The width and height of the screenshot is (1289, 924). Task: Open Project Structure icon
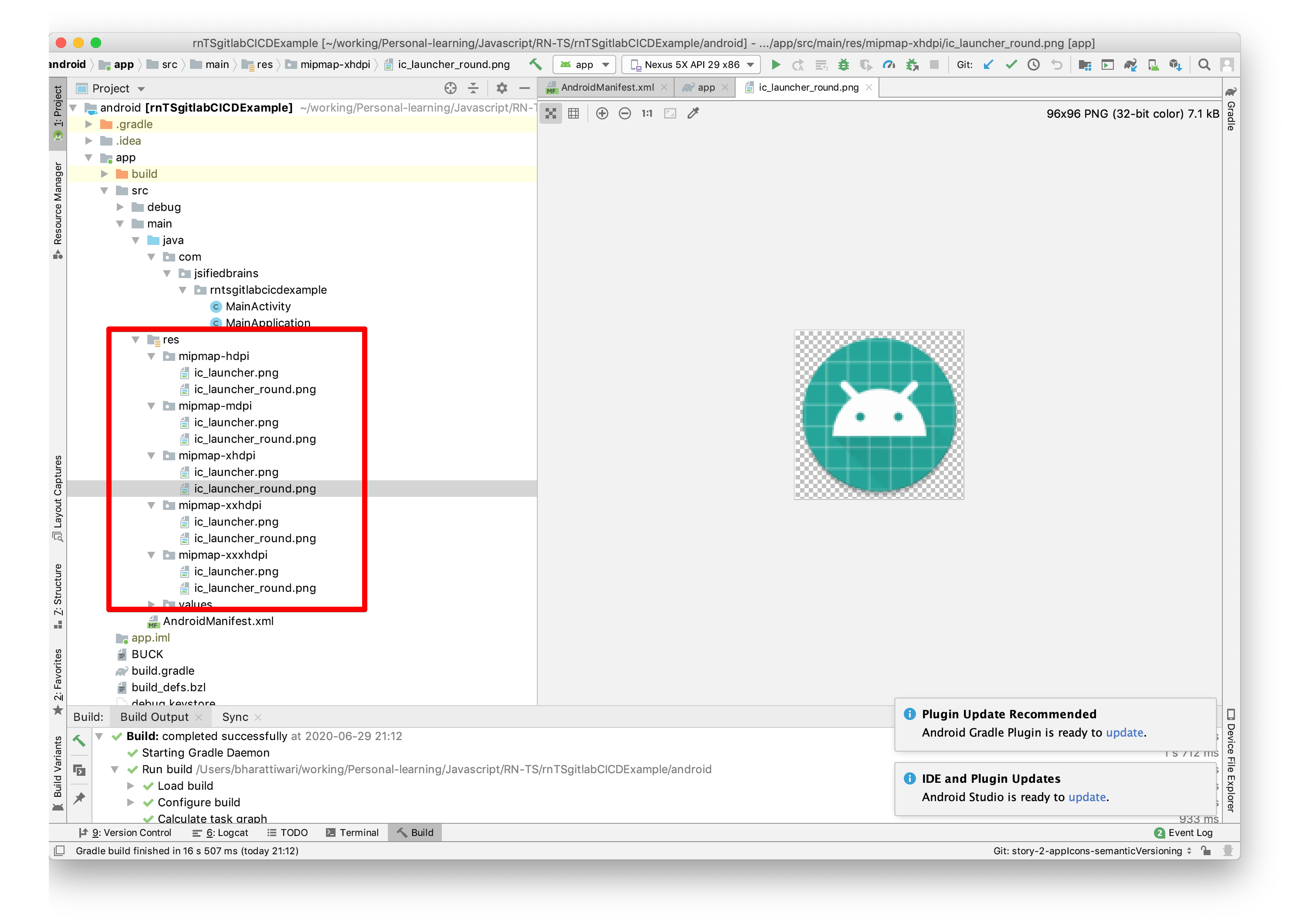pyautogui.click(x=1084, y=64)
